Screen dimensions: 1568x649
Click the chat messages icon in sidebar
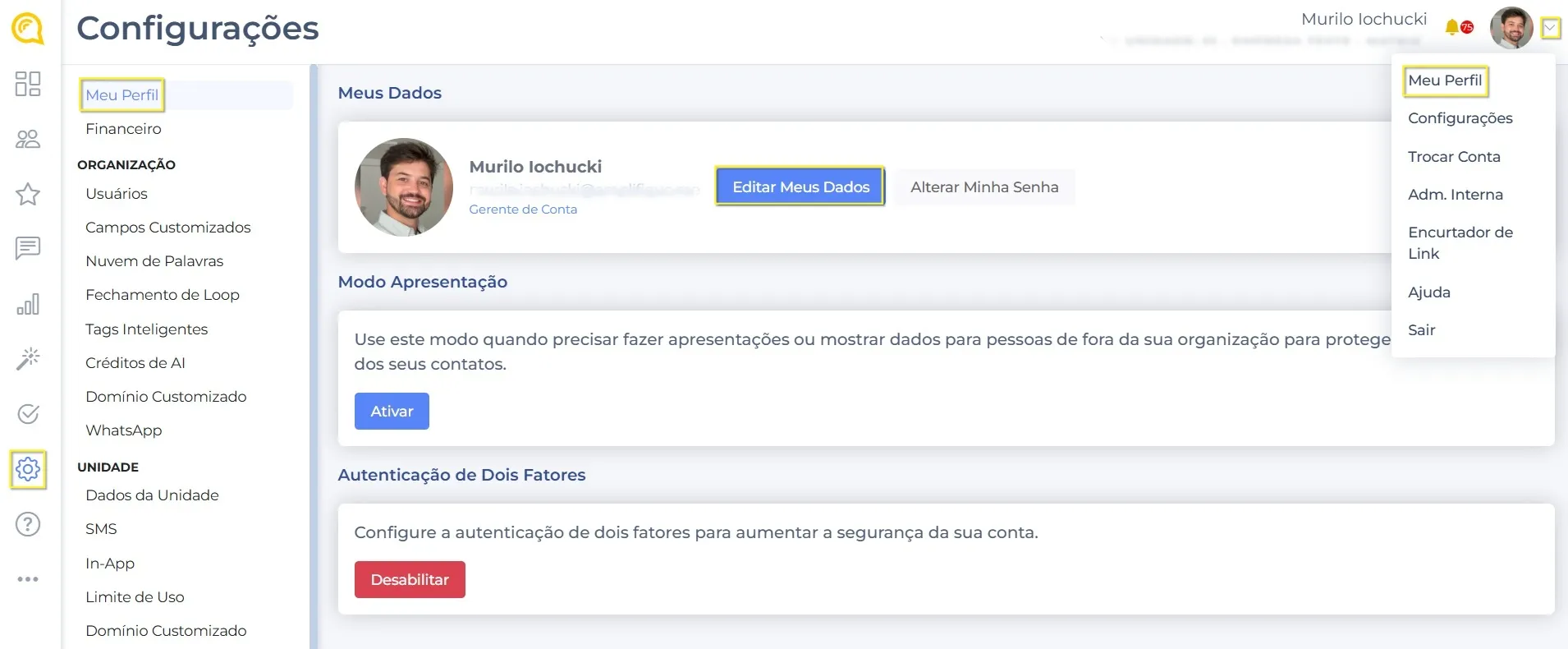click(x=28, y=248)
